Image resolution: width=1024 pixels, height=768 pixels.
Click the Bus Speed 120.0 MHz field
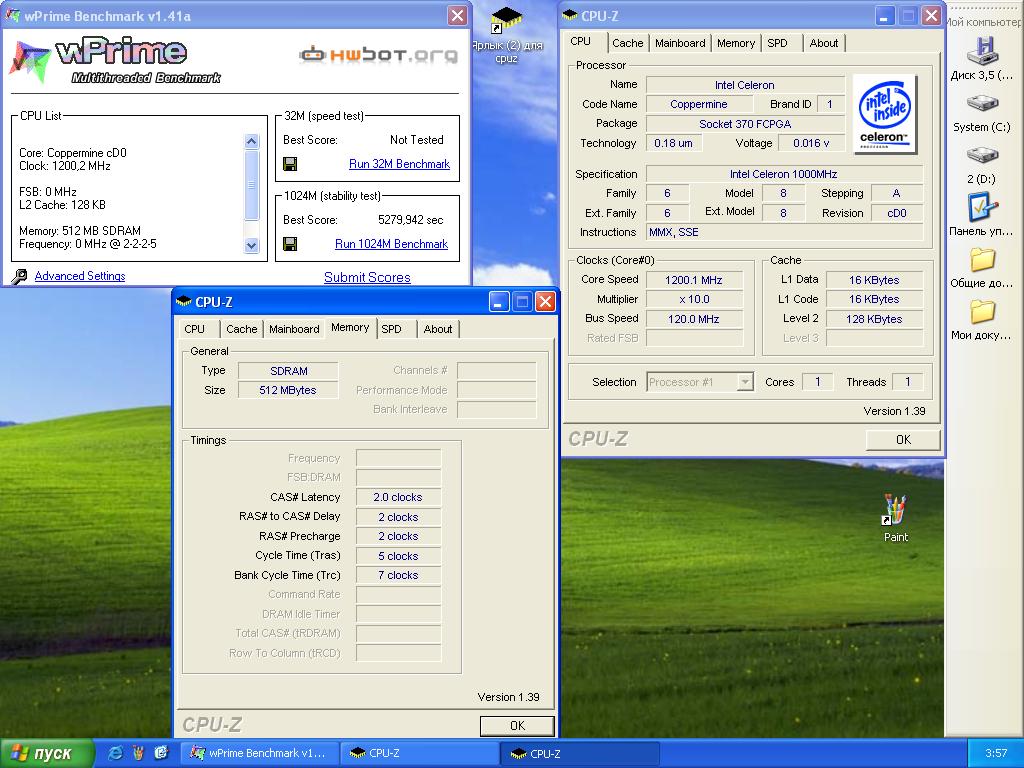[x=694, y=319]
